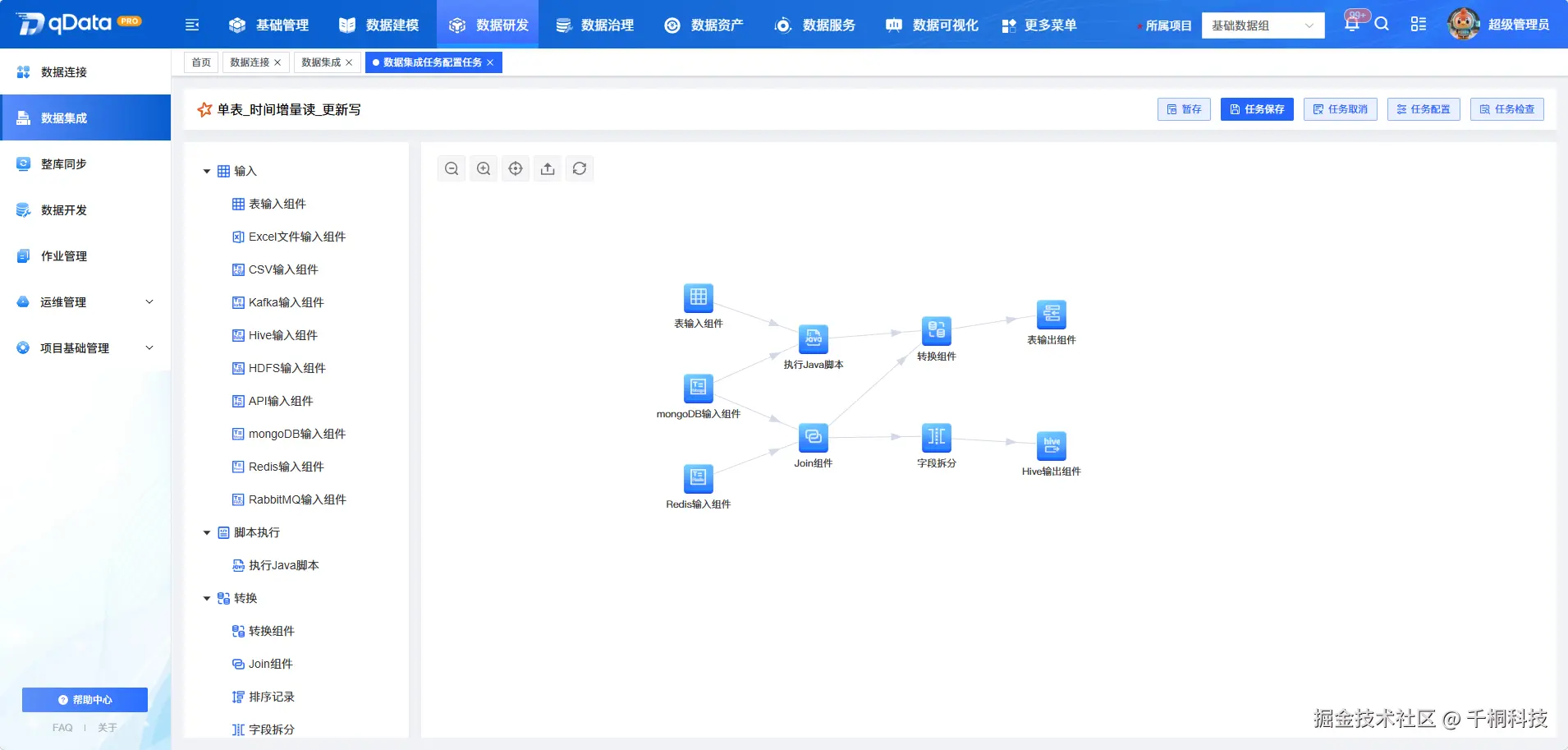1568x750 pixels.
Task: Click the search magnifier icon in header
Action: (x=1382, y=24)
